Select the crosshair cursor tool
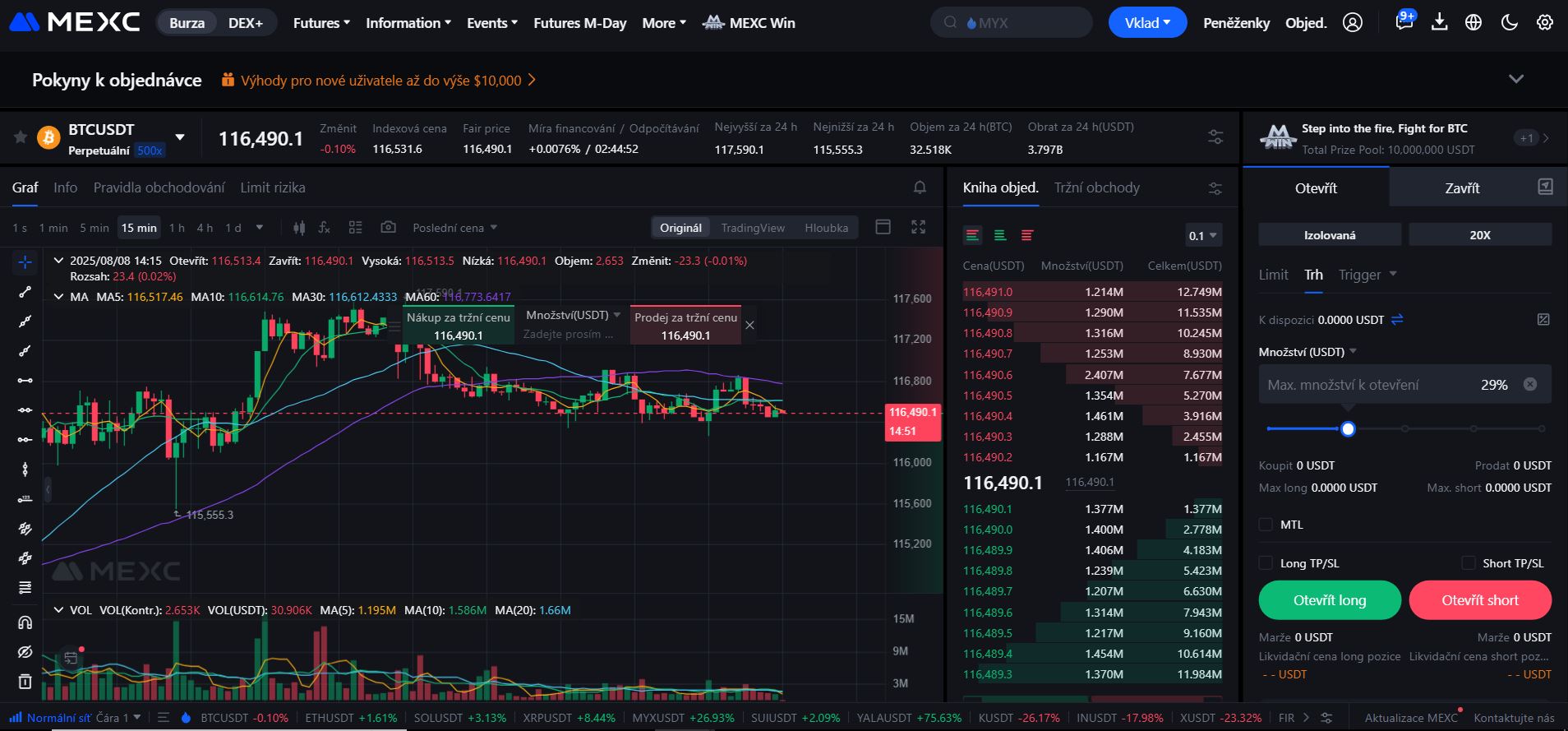Viewport: 1568px width, 731px height. tap(25, 262)
